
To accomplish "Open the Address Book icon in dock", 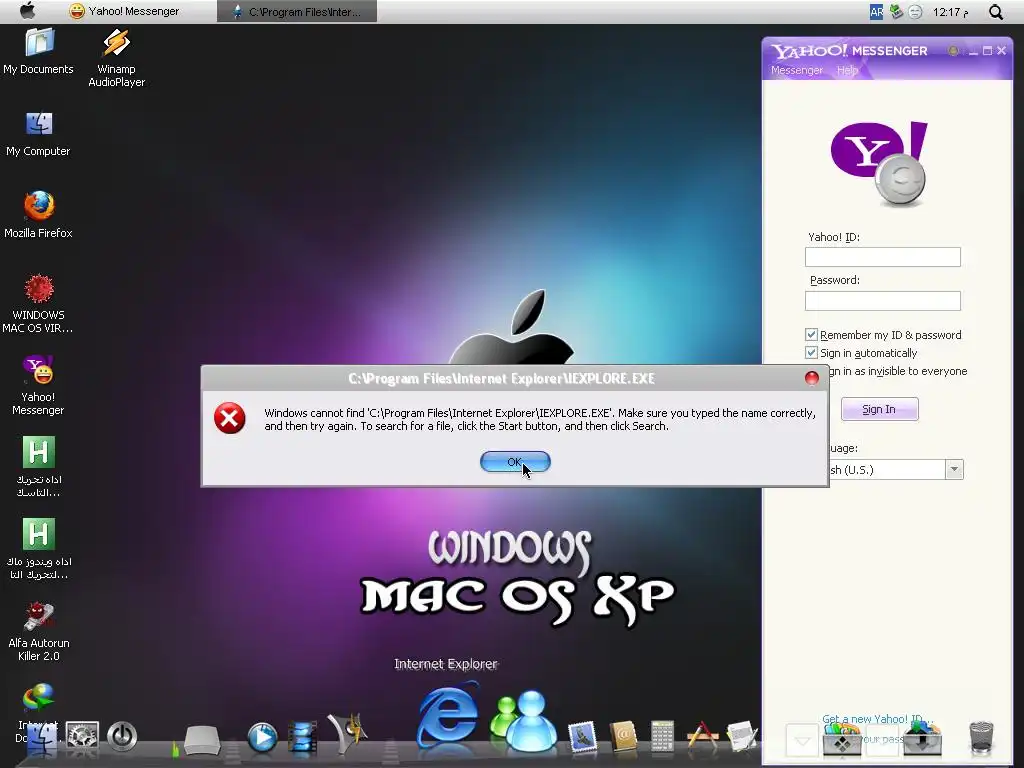I will point(623,736).
